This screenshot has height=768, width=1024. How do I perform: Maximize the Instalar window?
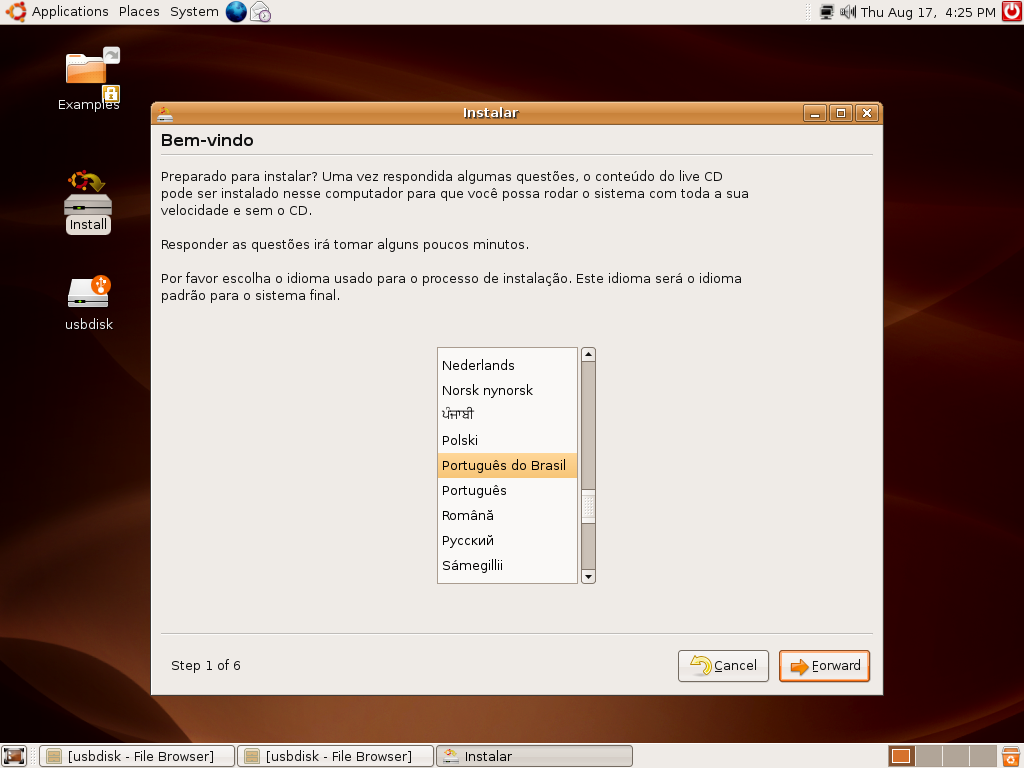pos(840,113)
